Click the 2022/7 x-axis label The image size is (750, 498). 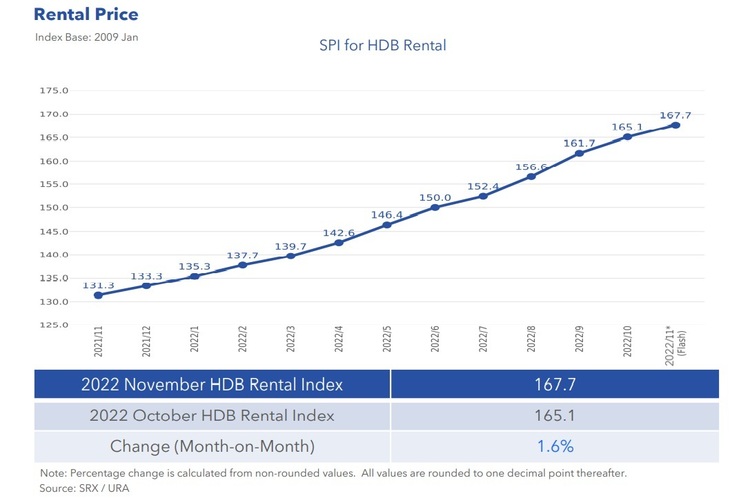[483, 339]
